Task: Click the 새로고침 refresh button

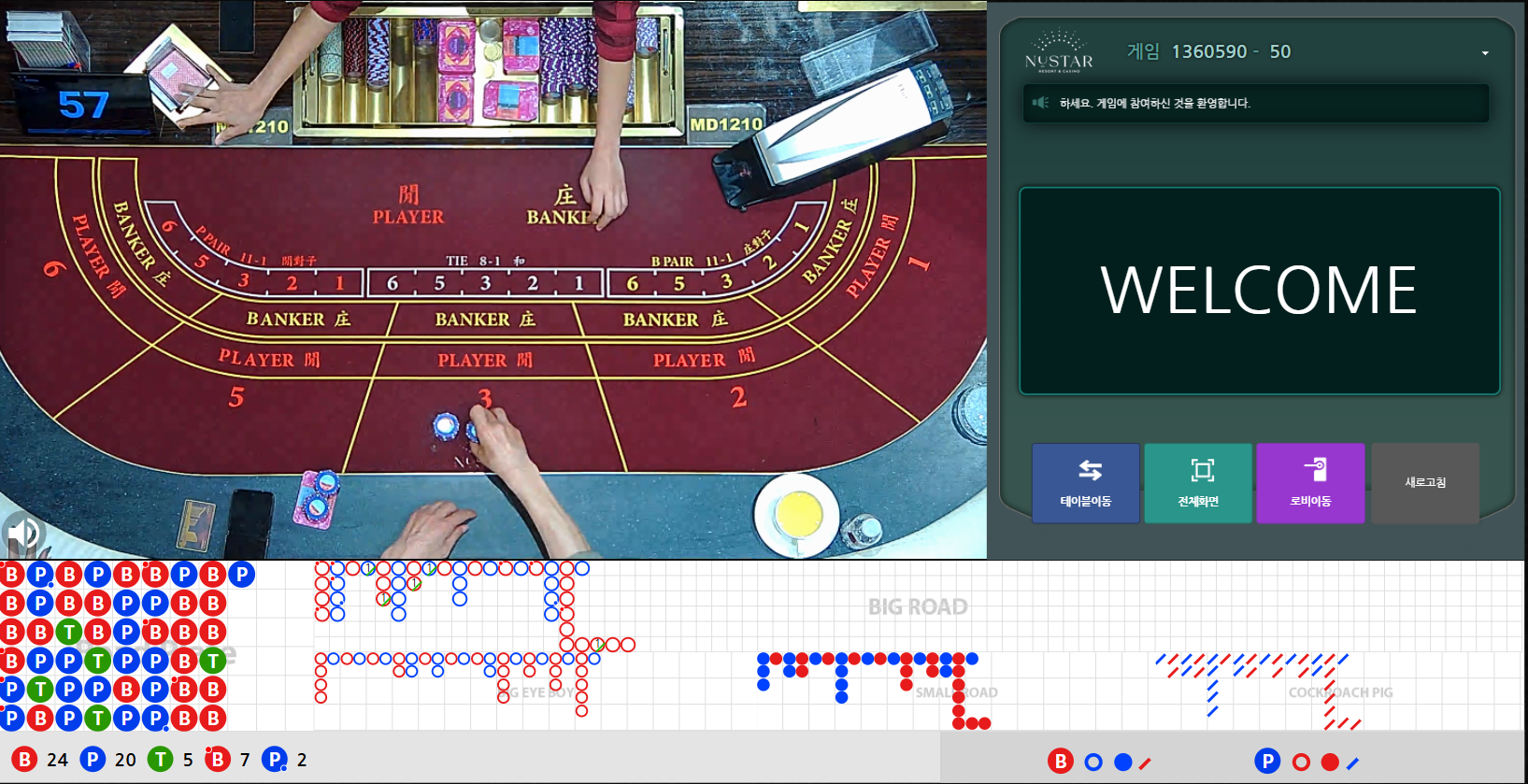Action: coord(1425,482)
